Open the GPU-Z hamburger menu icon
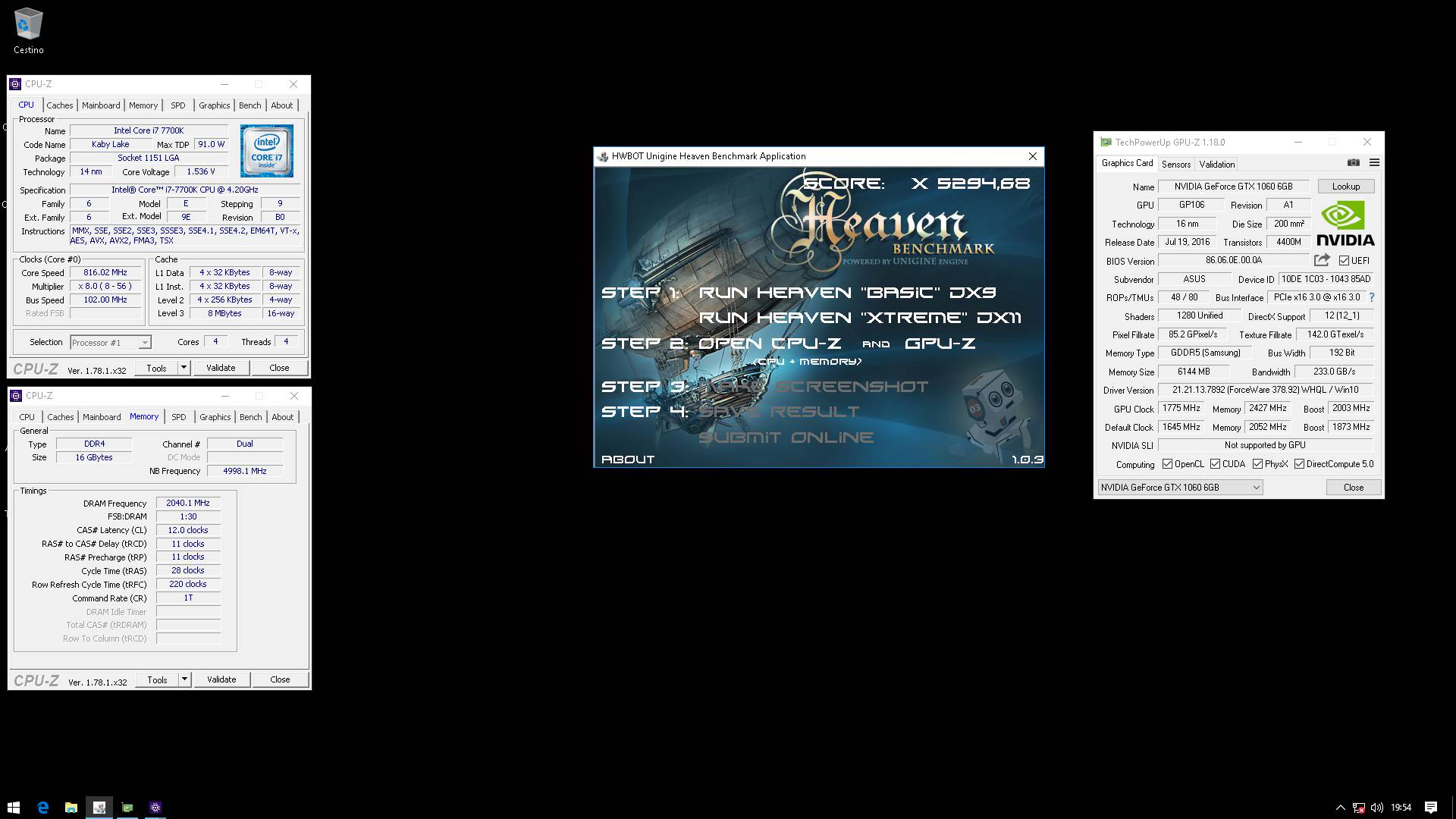Screen dimensions: 1456x819 [x=1374, y=163]
